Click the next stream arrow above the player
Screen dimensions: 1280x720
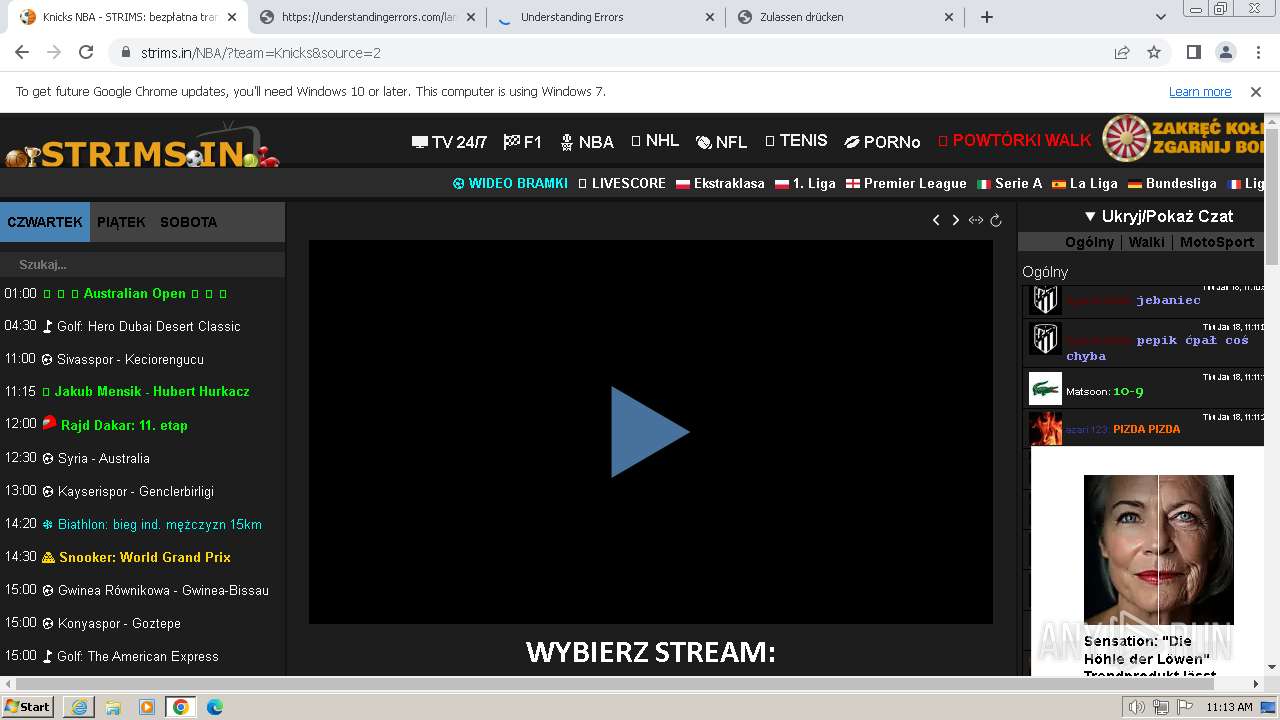click(955, 220)
